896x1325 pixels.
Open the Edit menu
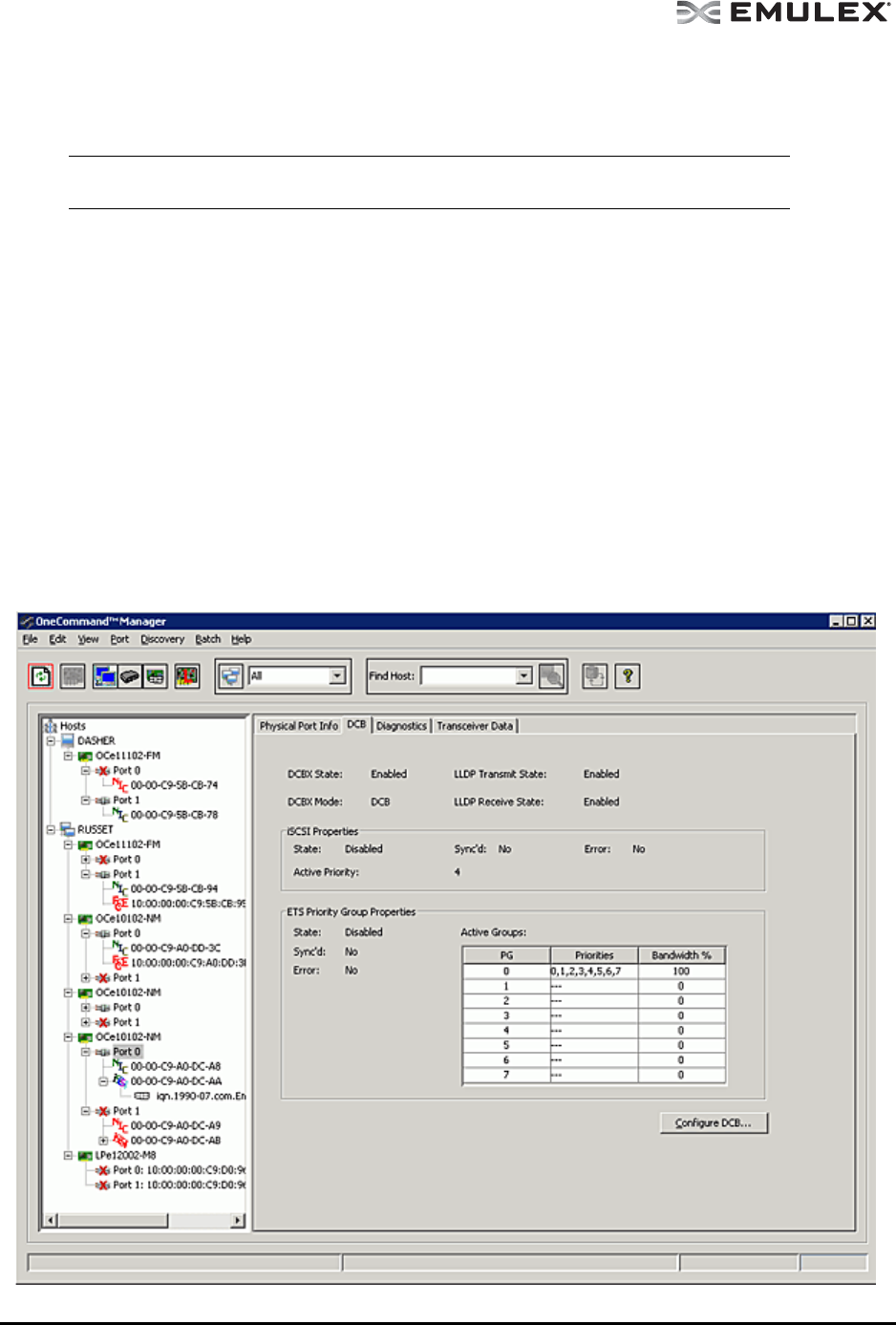58,639
